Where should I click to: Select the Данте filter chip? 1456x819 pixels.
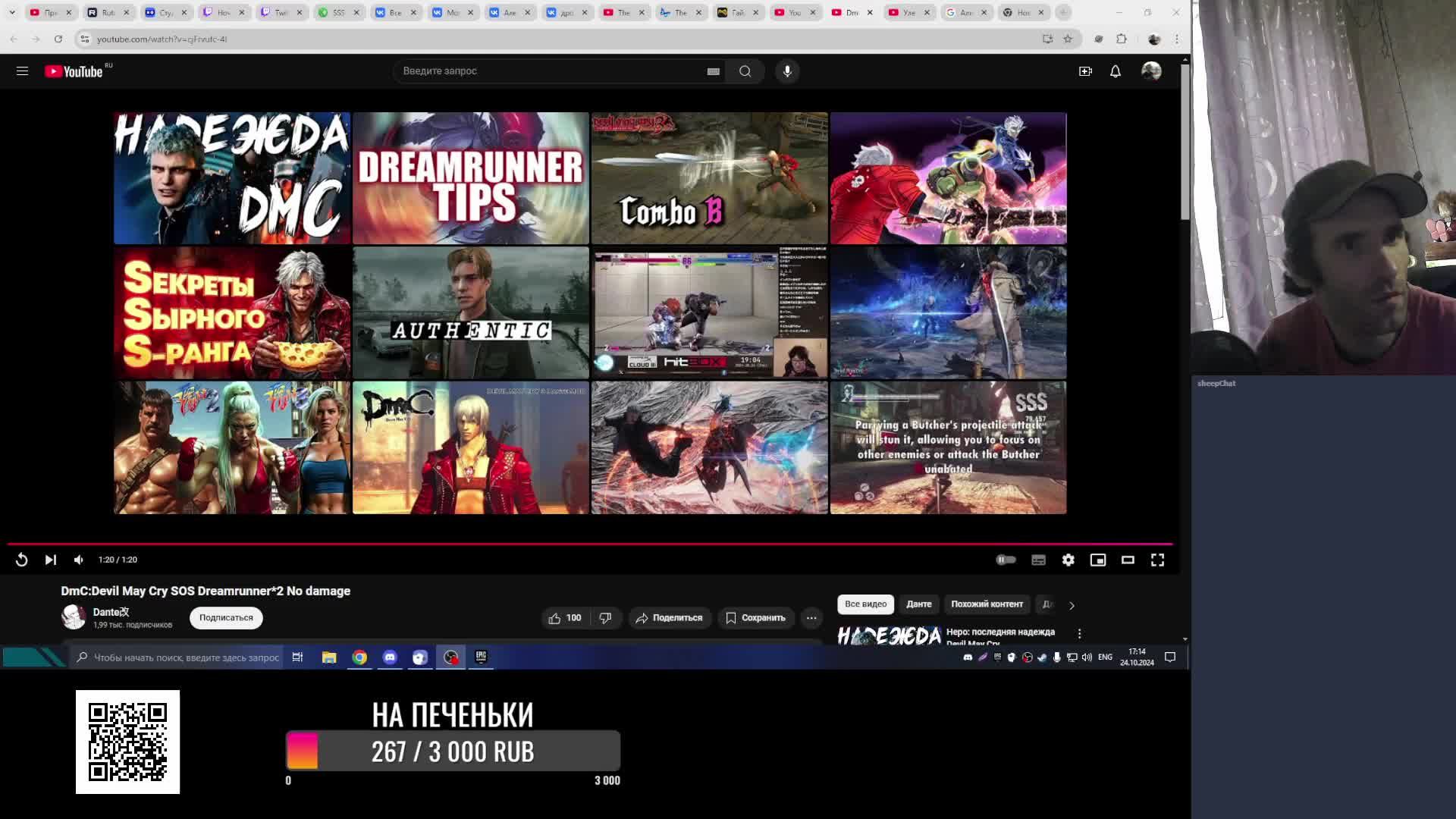tap(918, 604)
